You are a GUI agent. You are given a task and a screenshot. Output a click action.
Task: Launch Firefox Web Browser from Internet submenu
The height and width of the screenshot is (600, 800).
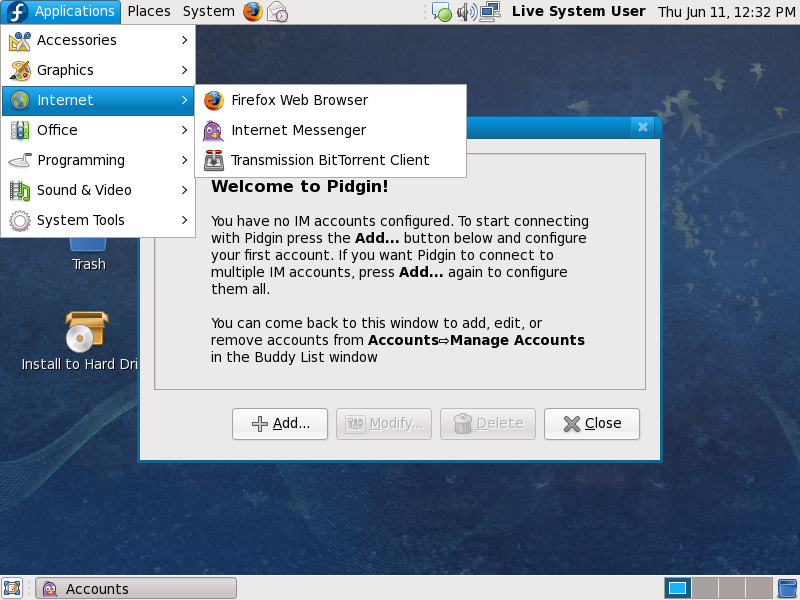click(299, 100)
